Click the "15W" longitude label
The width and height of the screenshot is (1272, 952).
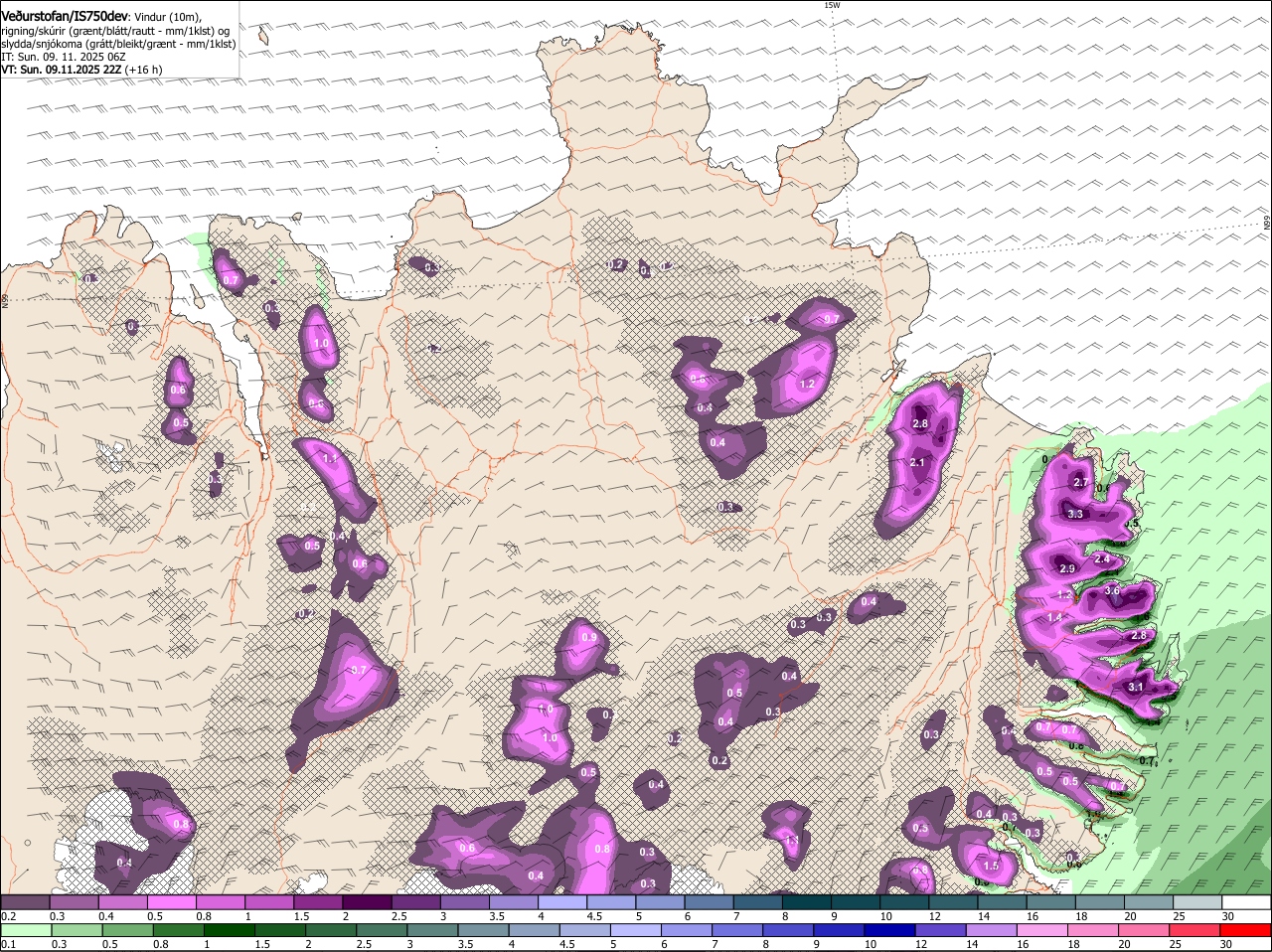[832, 5]
